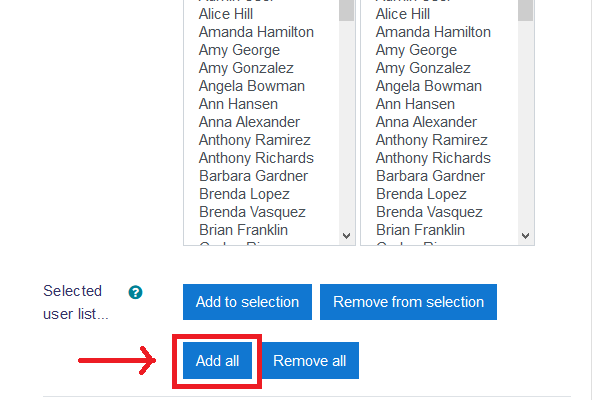This screenshot has width=592, height=400.
Task: Select Ann Hansen in right list
Action: (x=415, y=104)
